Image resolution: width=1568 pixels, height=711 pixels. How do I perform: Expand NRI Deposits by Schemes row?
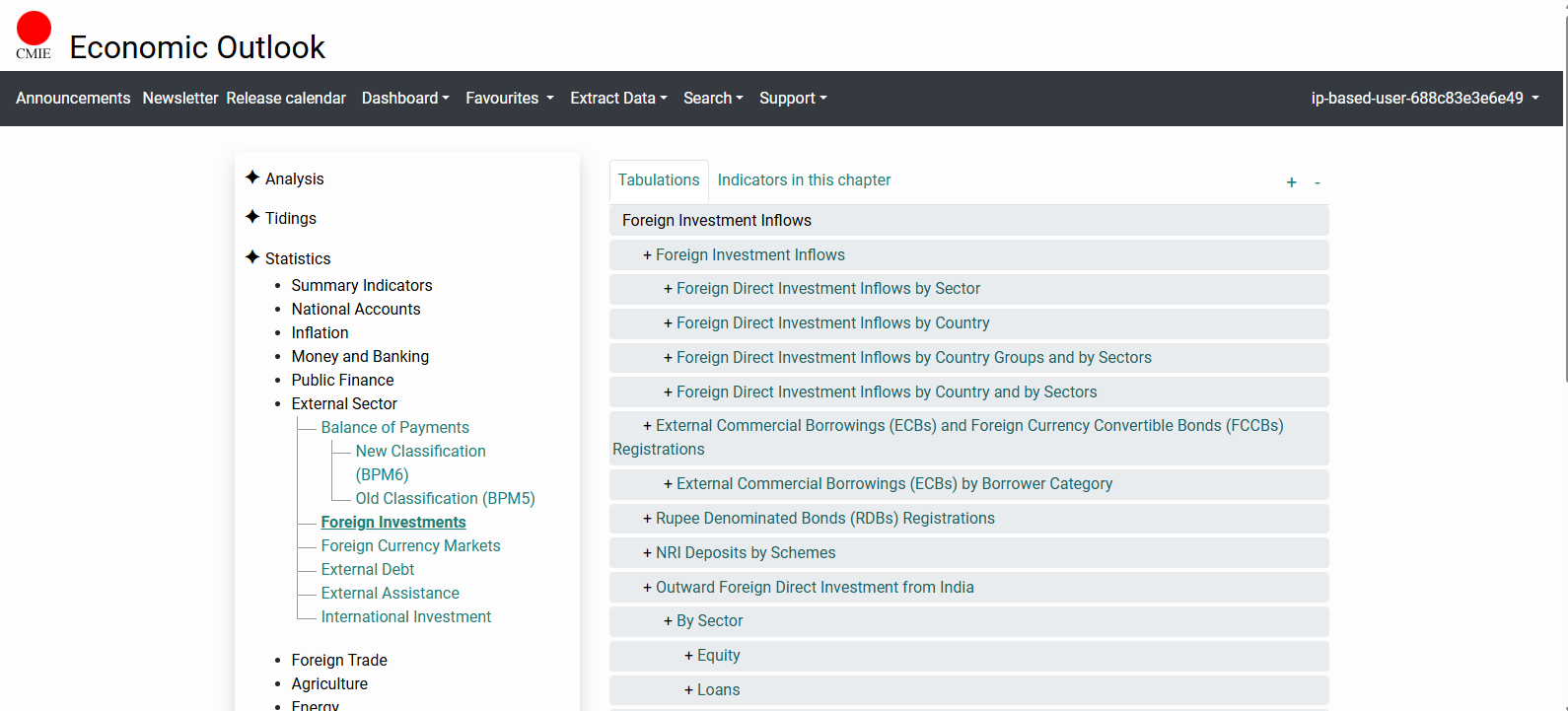coord(745,553)
